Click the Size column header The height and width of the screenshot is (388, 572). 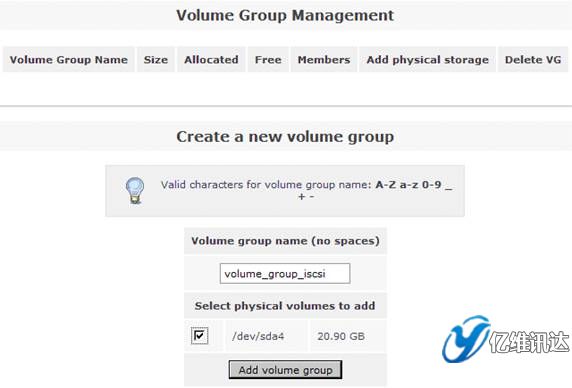pyautogui.click(x=156, y=59)
